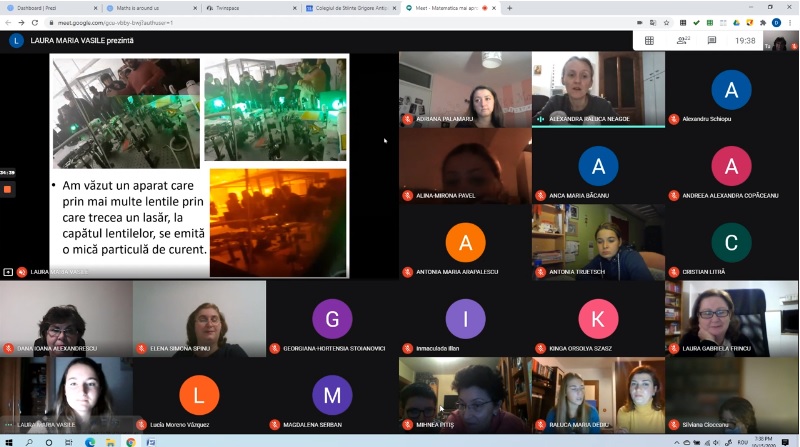This screenshot has height=447, width=800.
Task: Click Antonia Maria Arapalescu's orange avatar
Action: click(x=465, y=242)
